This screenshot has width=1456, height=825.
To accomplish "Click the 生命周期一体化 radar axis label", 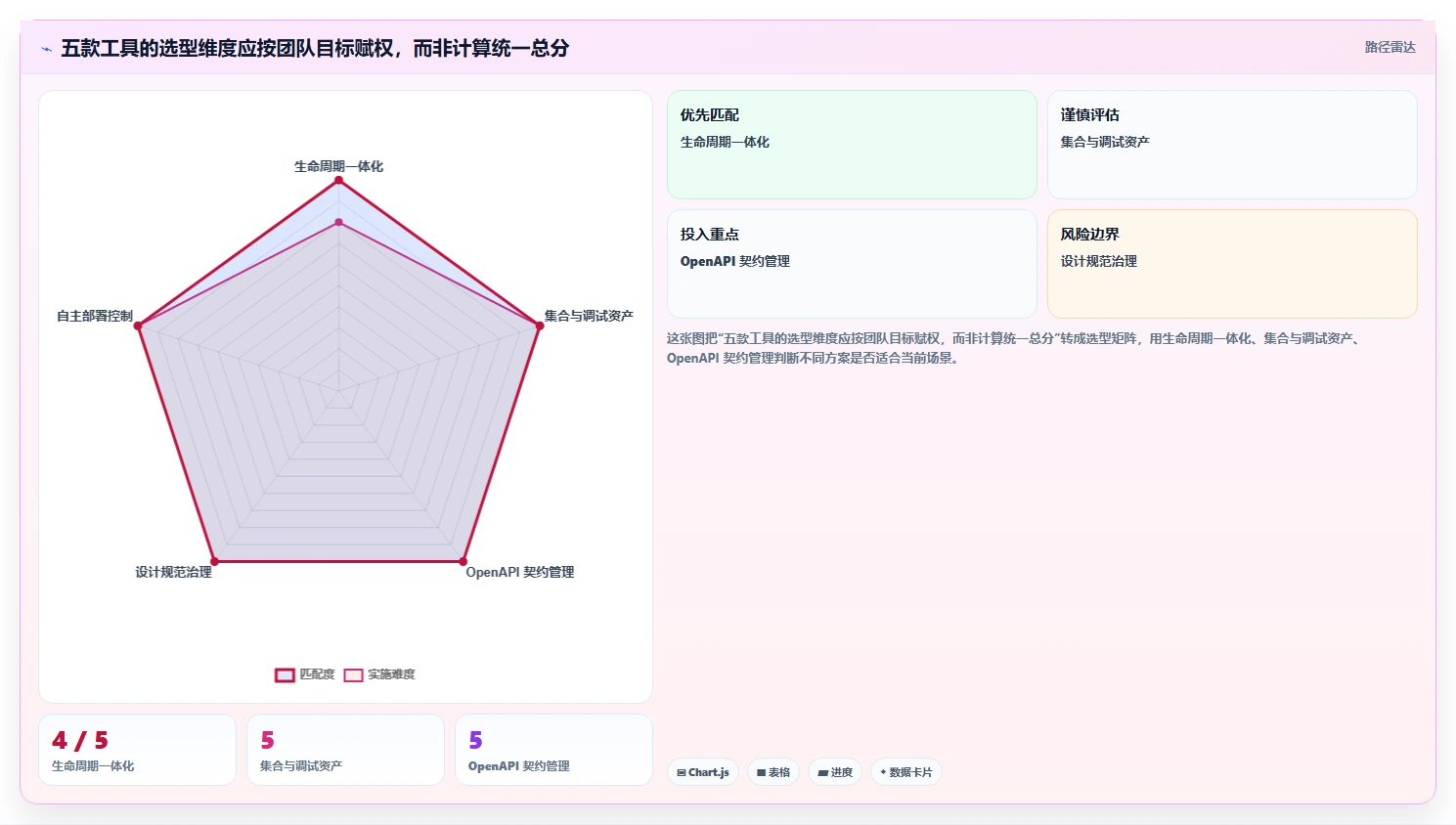I will point(338,166).
